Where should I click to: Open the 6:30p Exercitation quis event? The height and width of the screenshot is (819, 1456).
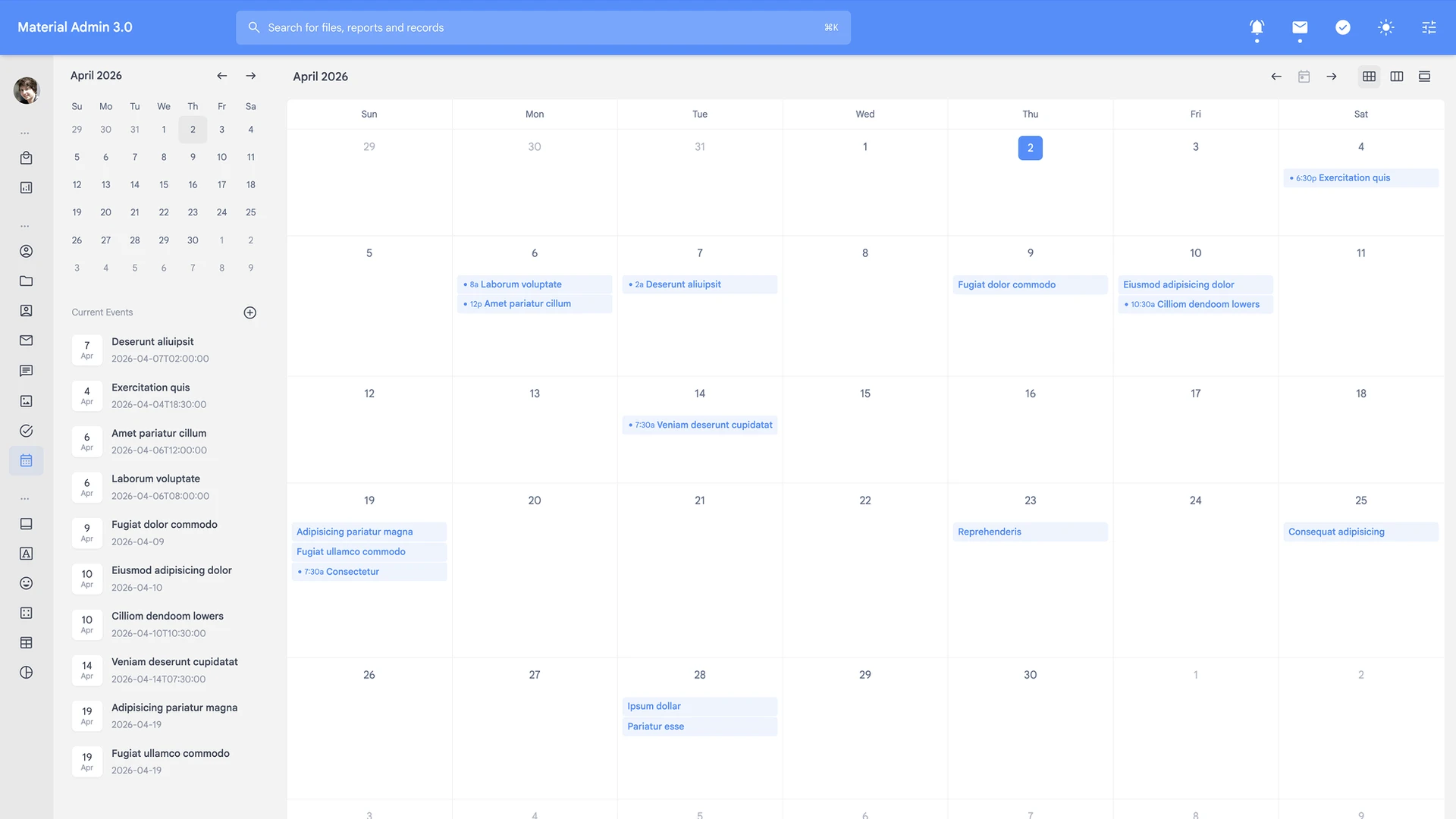click(x=1360, y=178)
